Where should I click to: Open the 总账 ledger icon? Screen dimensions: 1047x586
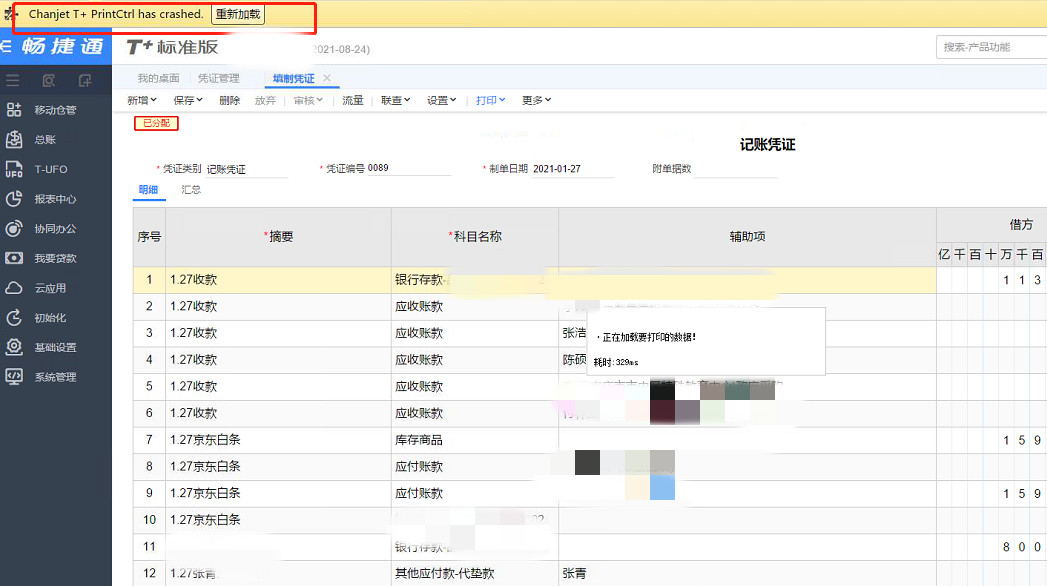[14, 139]
